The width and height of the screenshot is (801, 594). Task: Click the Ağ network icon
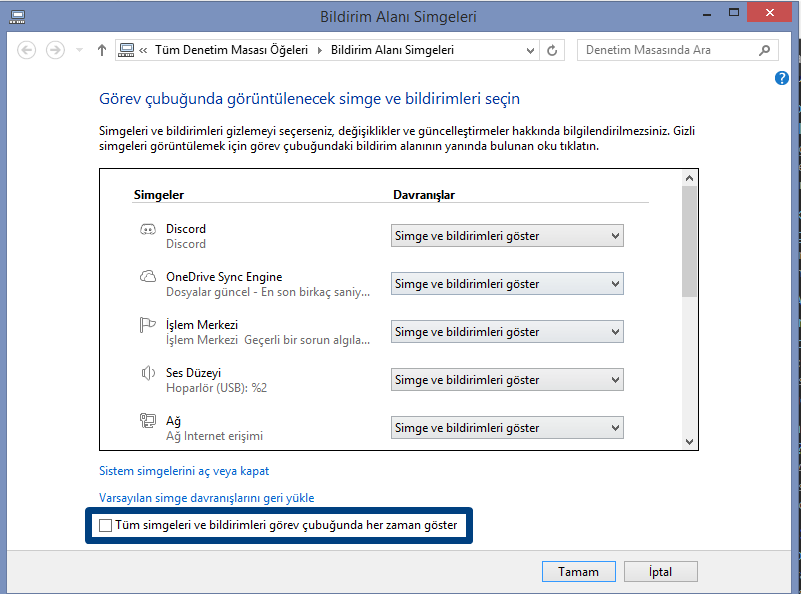147,421
